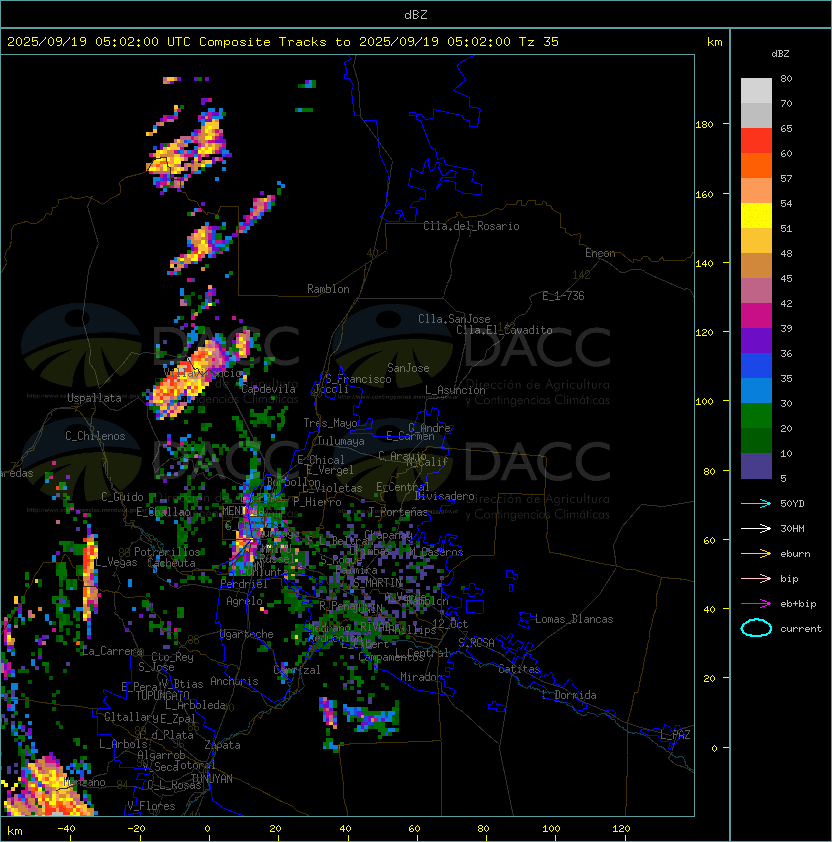Viewport: 832px width, 842px height.
Task: Click the 'dBZ' heading above the color scale
Action: pyautogui.click(x=780, y=54)
